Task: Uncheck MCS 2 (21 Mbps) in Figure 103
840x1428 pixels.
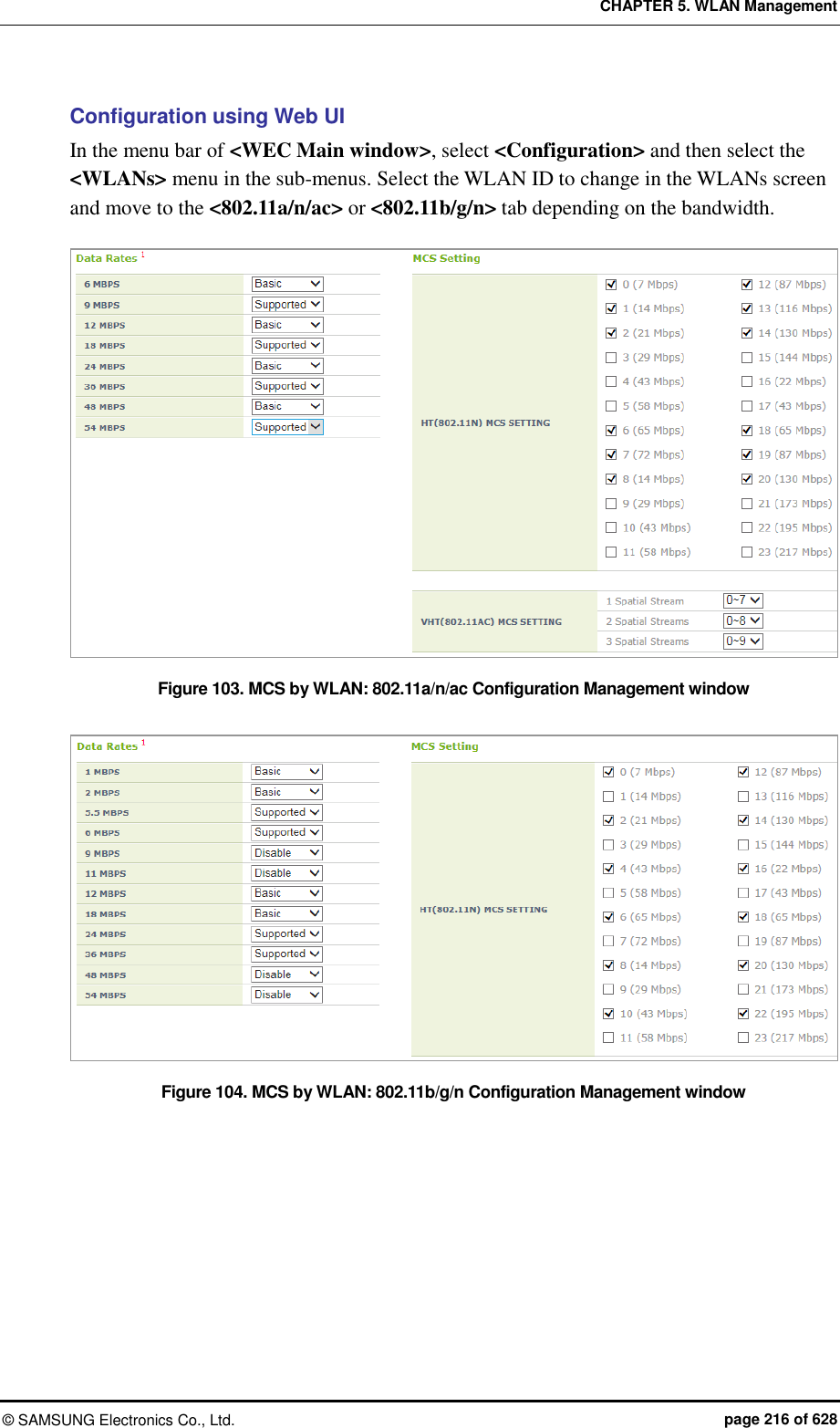Action: pos(611,333)
